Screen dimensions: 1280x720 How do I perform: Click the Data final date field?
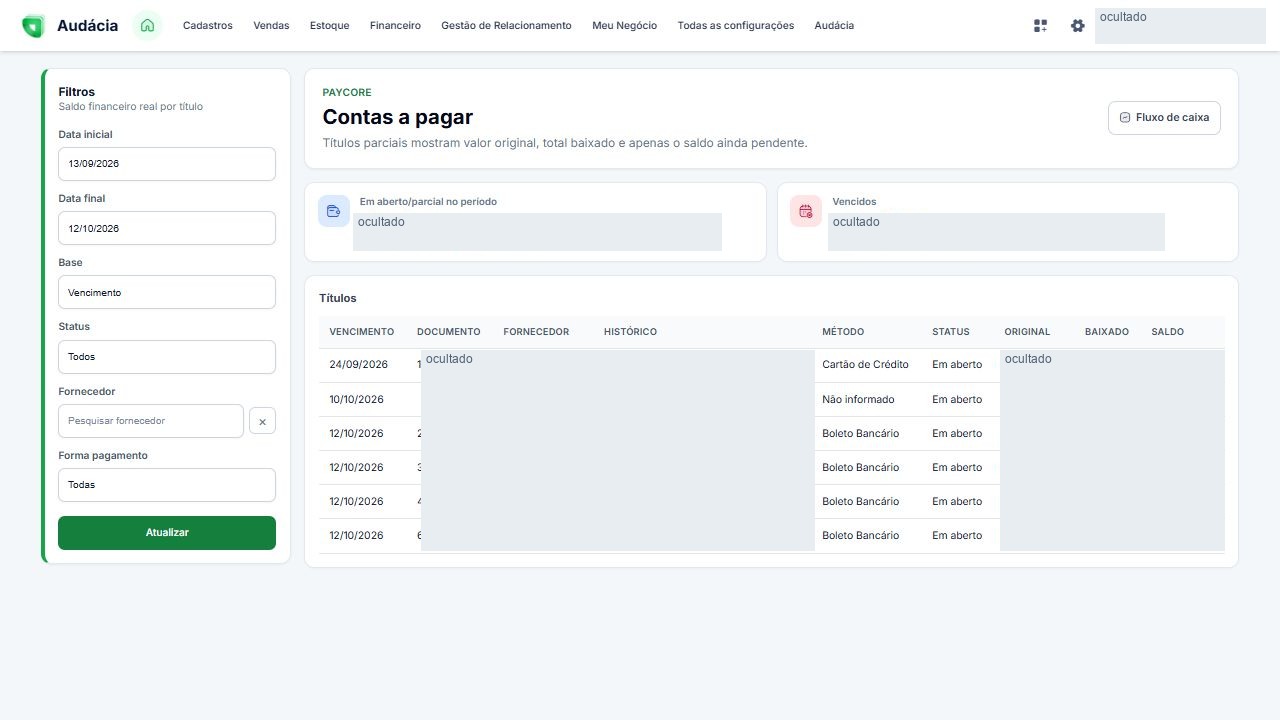[x=167, y=228]
